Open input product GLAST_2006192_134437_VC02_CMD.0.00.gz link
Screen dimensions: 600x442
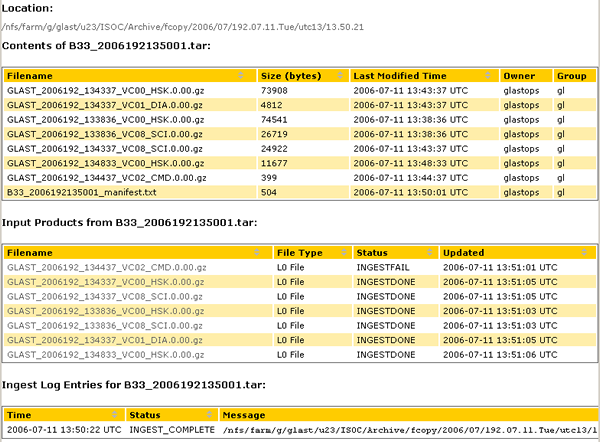tap(107, 267)
